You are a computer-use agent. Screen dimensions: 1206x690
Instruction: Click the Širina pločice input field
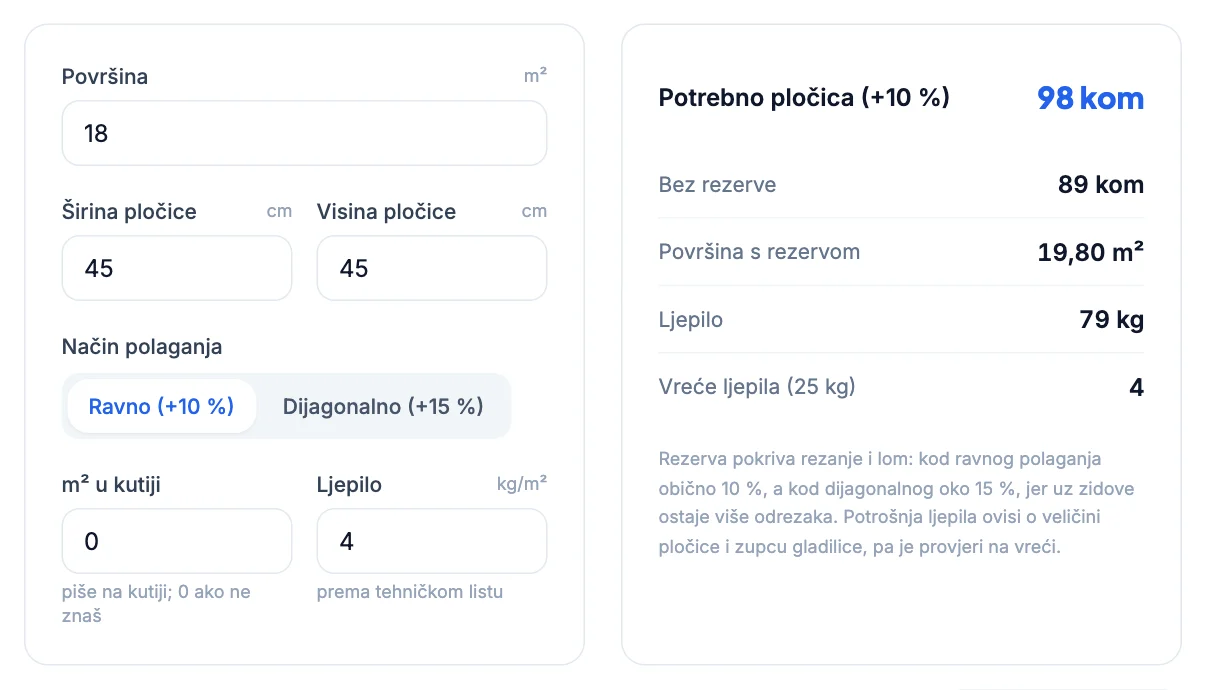coord(177,268)
